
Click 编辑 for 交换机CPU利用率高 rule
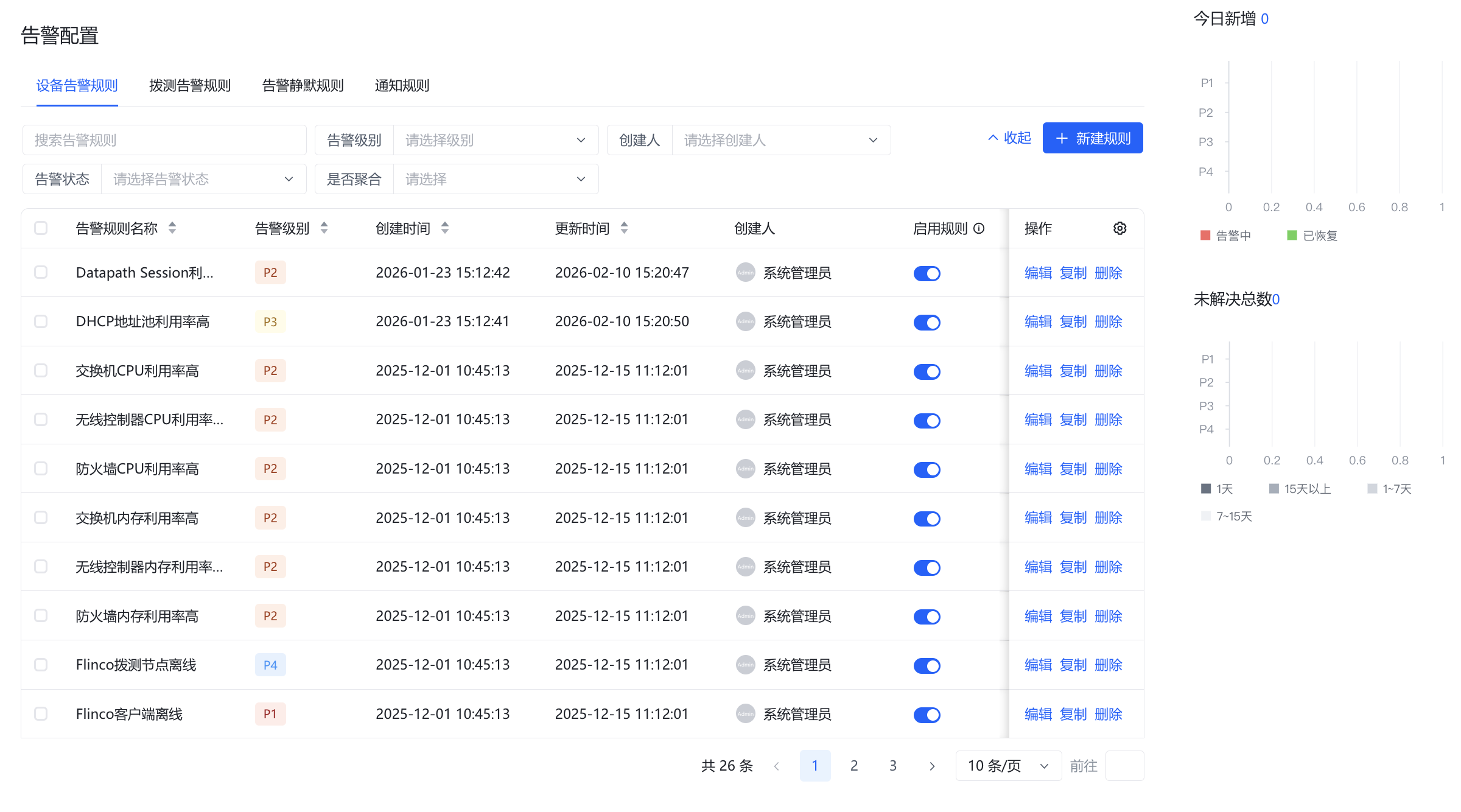[x=1038, y=371]
